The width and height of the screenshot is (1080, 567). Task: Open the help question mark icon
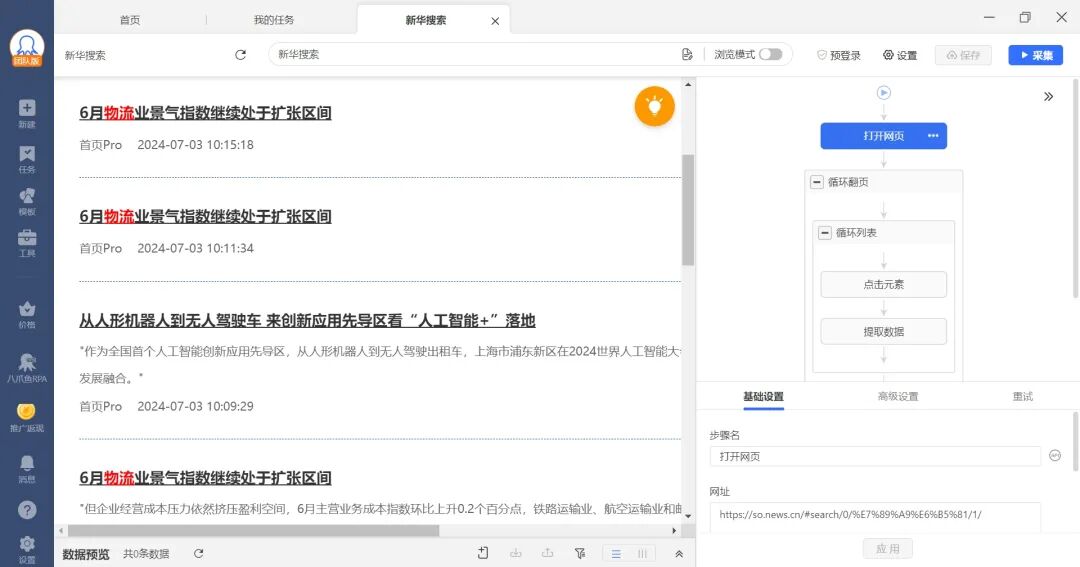27,510
